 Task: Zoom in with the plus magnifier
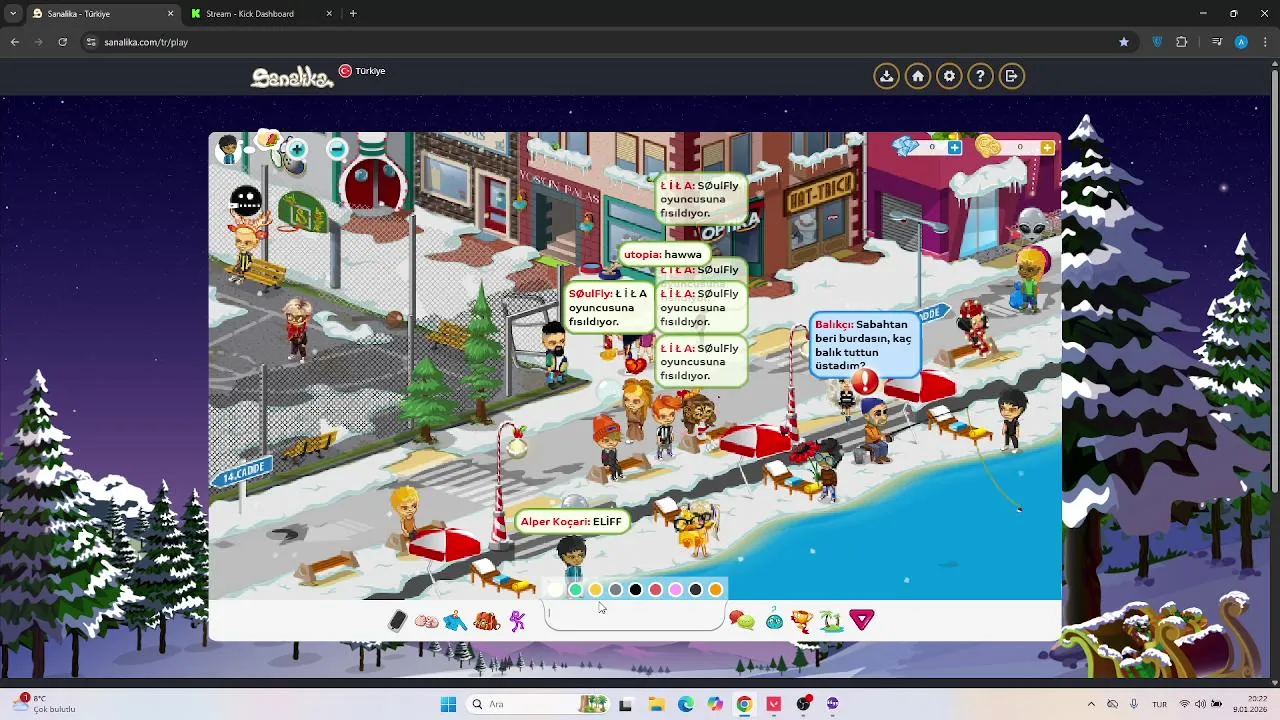point(297,150)
